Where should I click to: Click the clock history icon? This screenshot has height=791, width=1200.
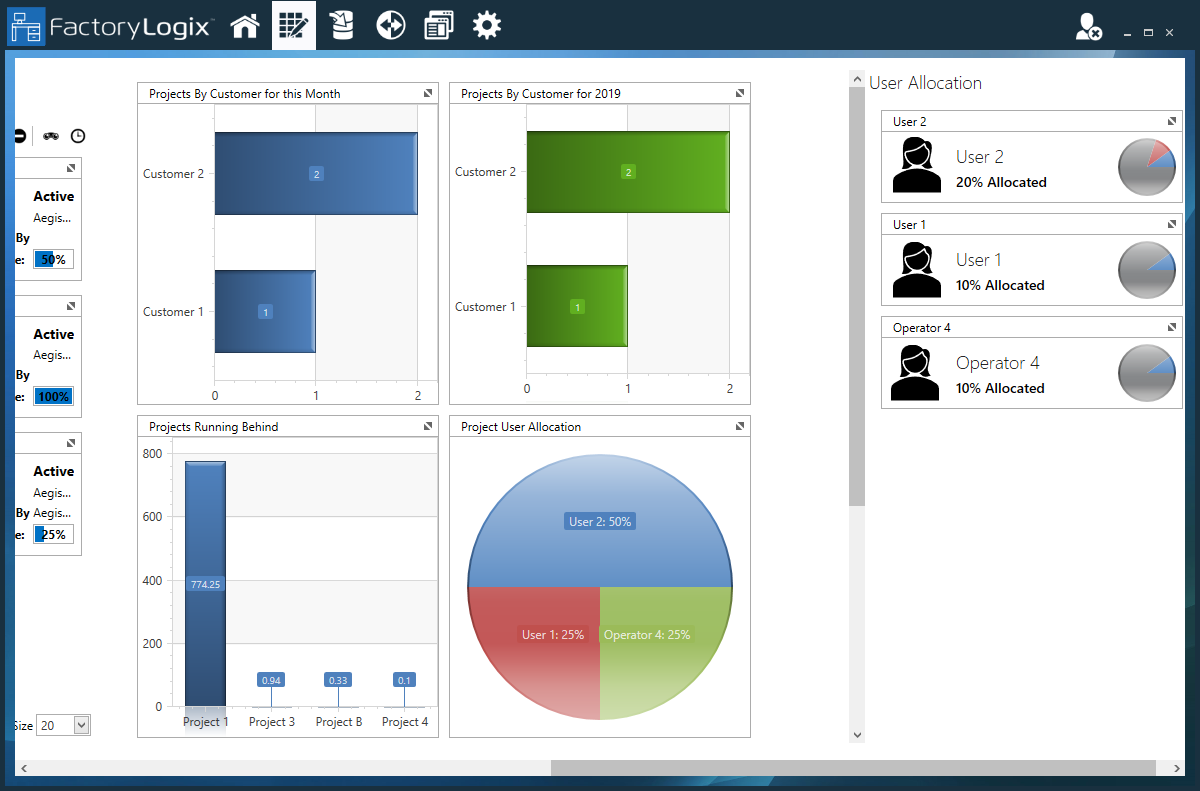[77, 135]
